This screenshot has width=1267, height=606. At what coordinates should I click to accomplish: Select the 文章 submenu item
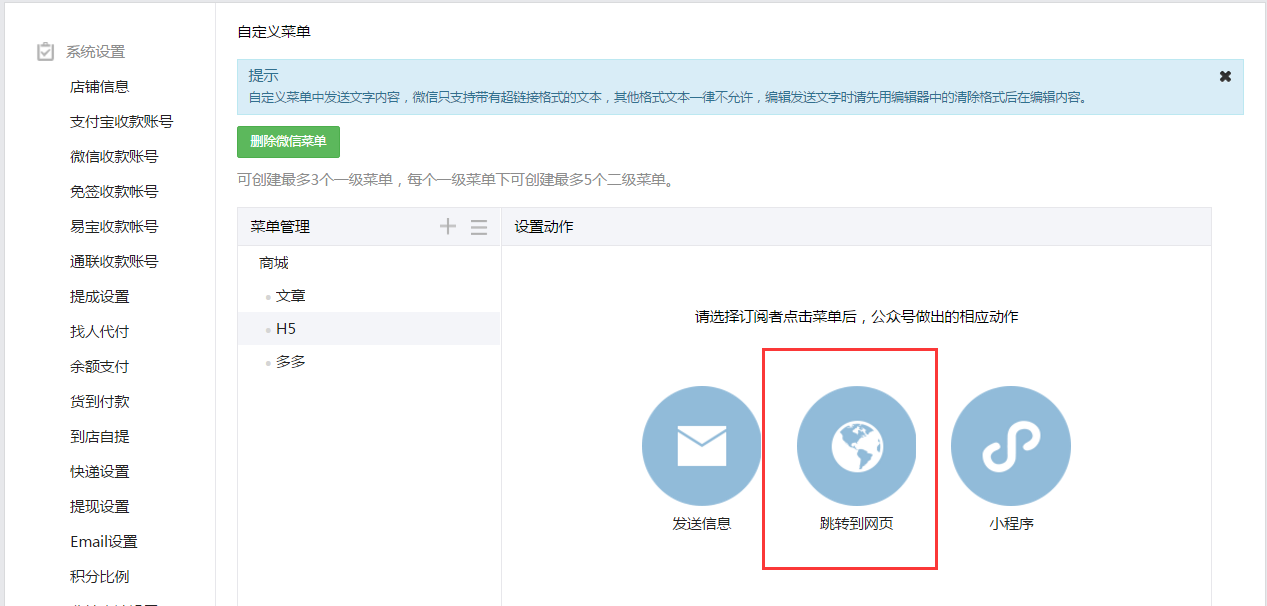pyautogui.click(x=291, y=296)
